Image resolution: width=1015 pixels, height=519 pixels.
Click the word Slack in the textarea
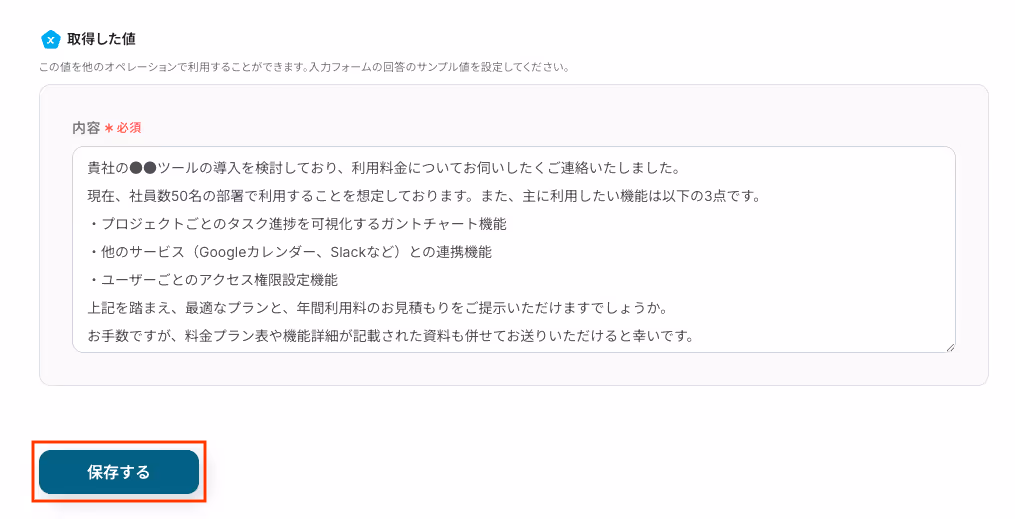349,252
